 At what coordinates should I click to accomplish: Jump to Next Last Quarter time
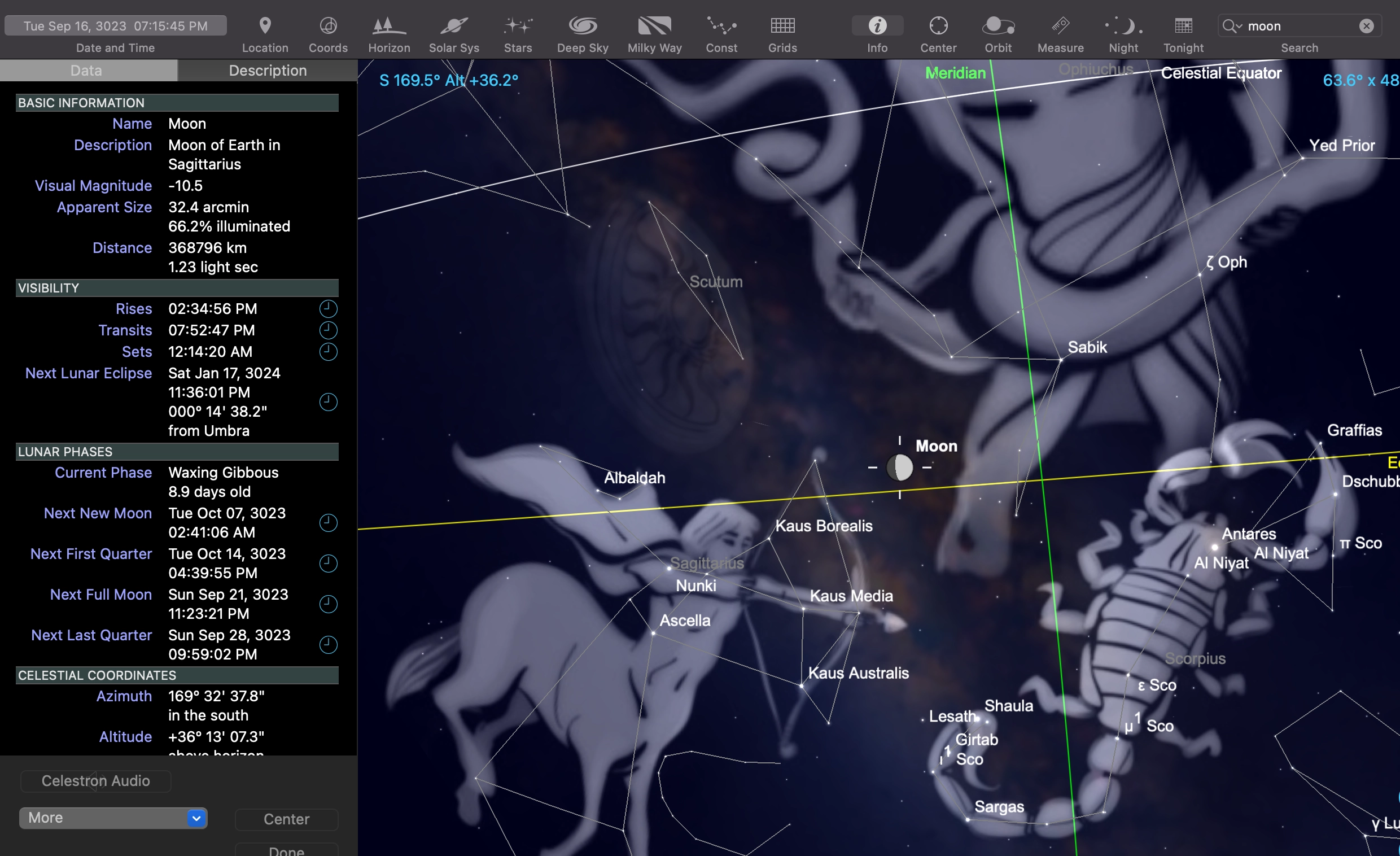(x=328, y=645)
